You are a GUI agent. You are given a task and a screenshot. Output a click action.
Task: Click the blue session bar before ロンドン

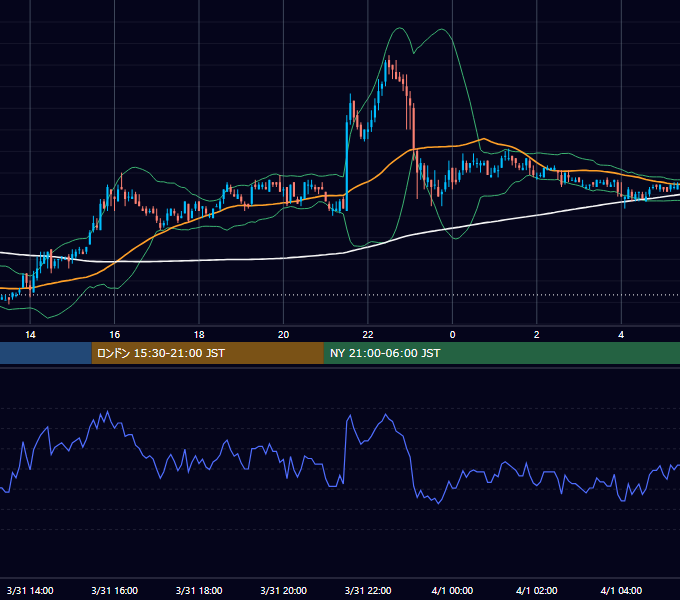pos(46,353)
